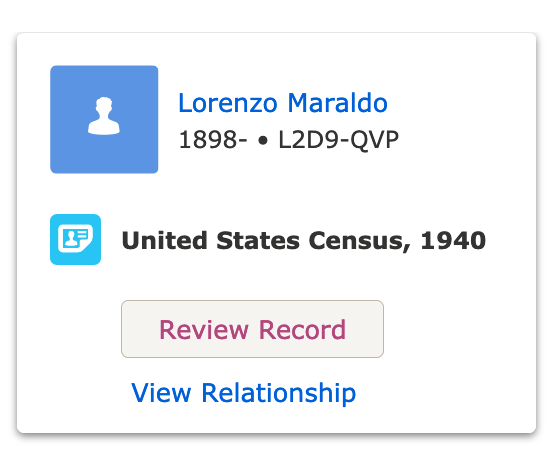
Task: Click the year 1940 in the record title
Action: [453, 241]
